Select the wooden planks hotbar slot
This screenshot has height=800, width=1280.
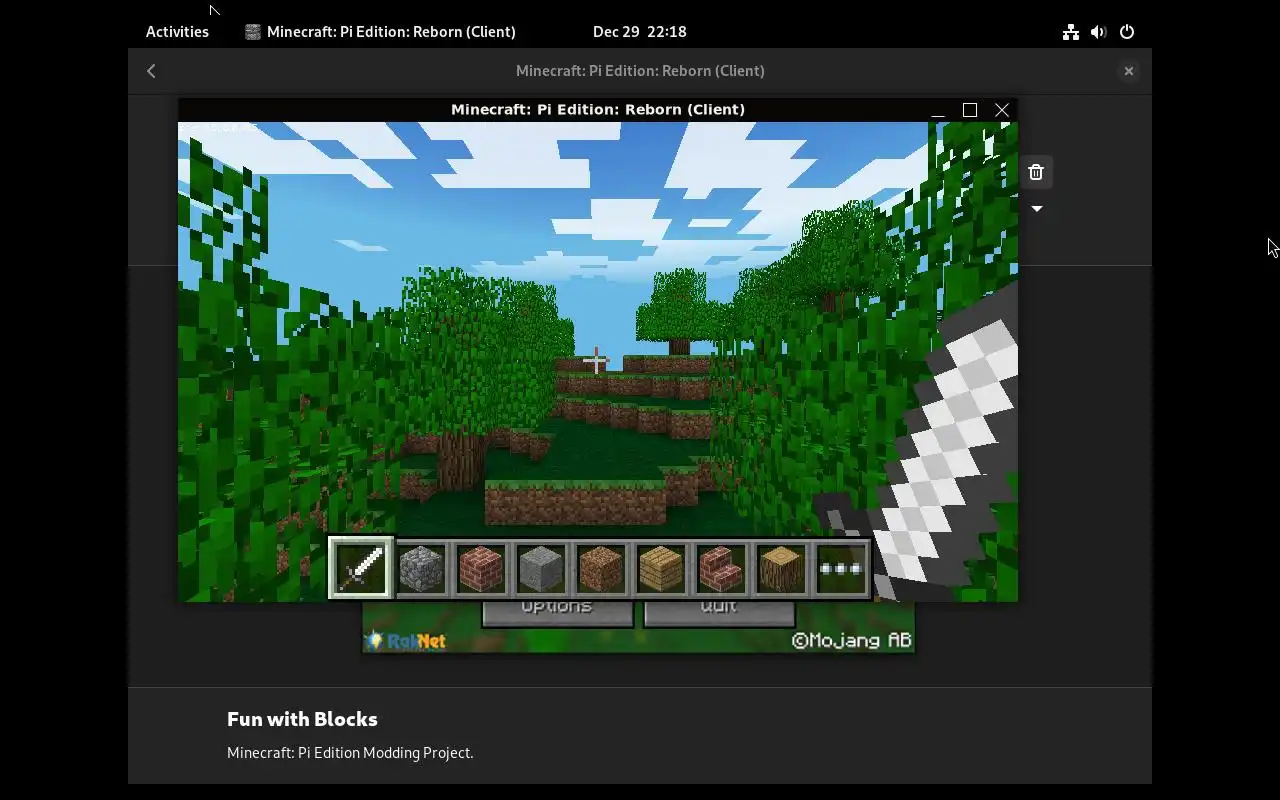point(661,568)
